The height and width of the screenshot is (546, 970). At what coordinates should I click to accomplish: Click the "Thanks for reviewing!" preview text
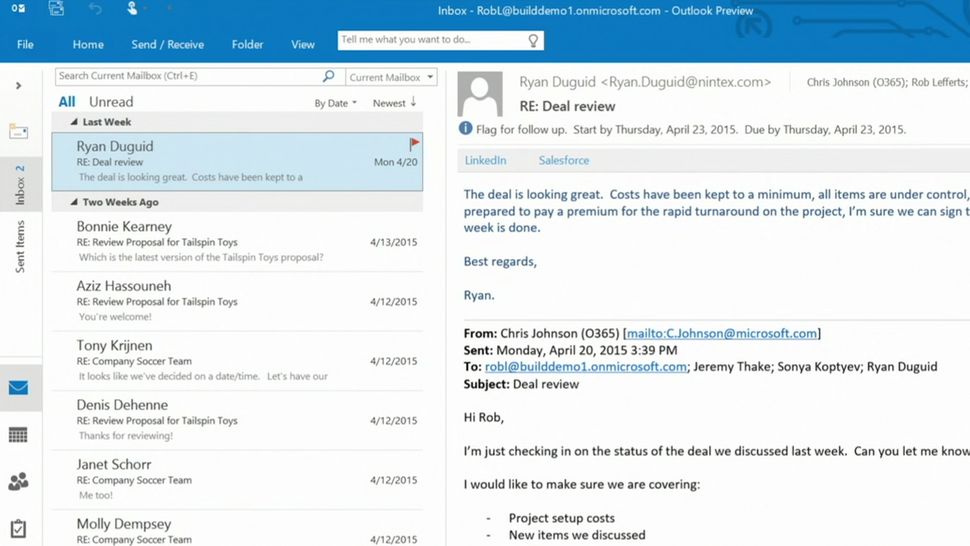pos(126,435)
